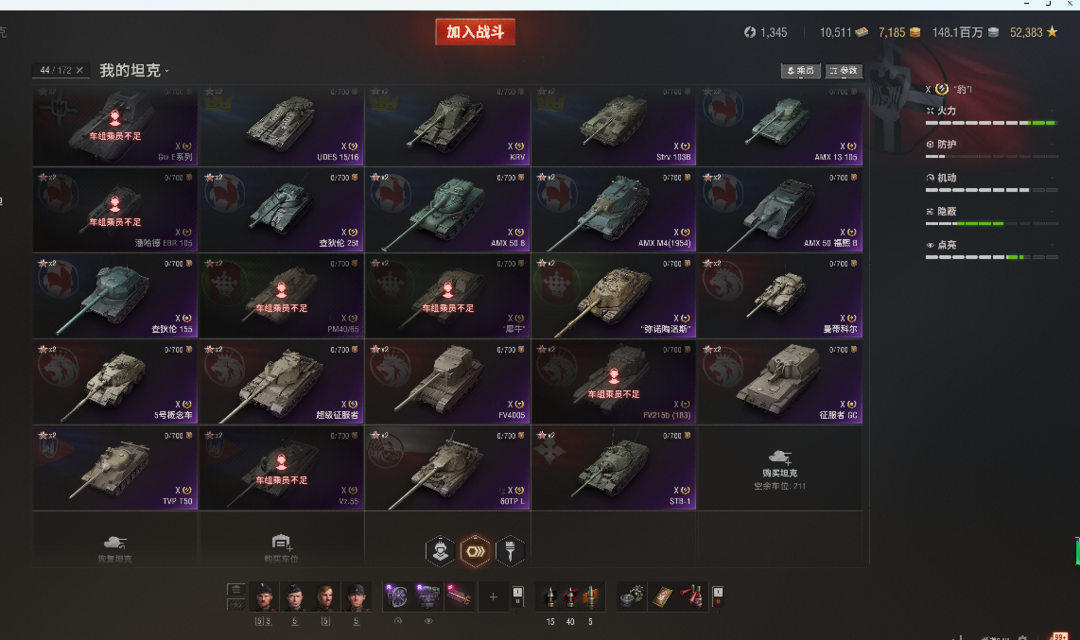This screenshot has height=640, width=1080.
Task: Click the gold coins currency icon
Action: pos(915,32)
